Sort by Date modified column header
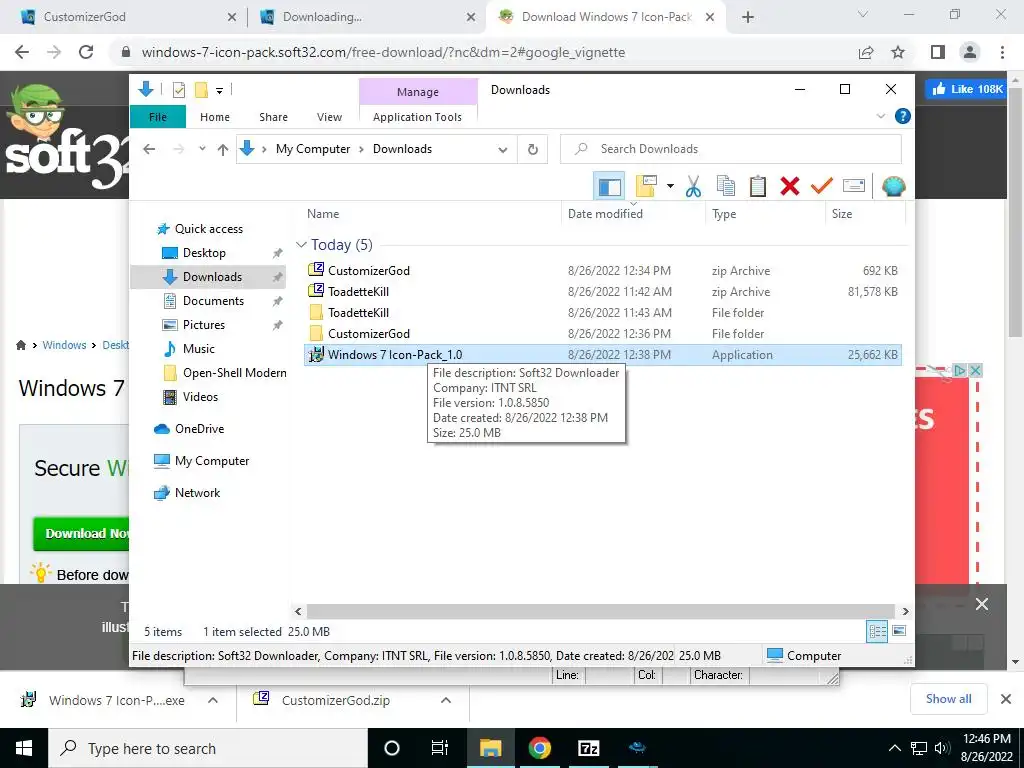Screen dimensions: 1024x768 click(x=632, y=214)
